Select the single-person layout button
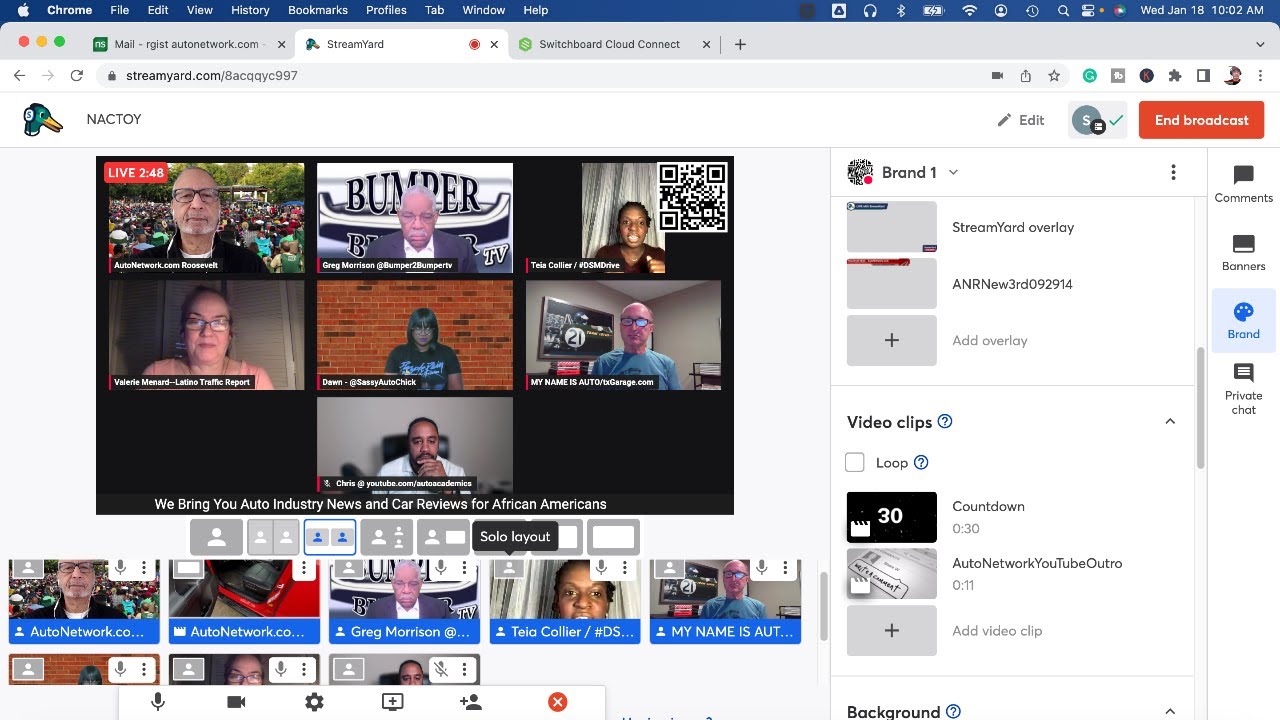The width and height of the screenshot is (1280, 720). [216, 537]
